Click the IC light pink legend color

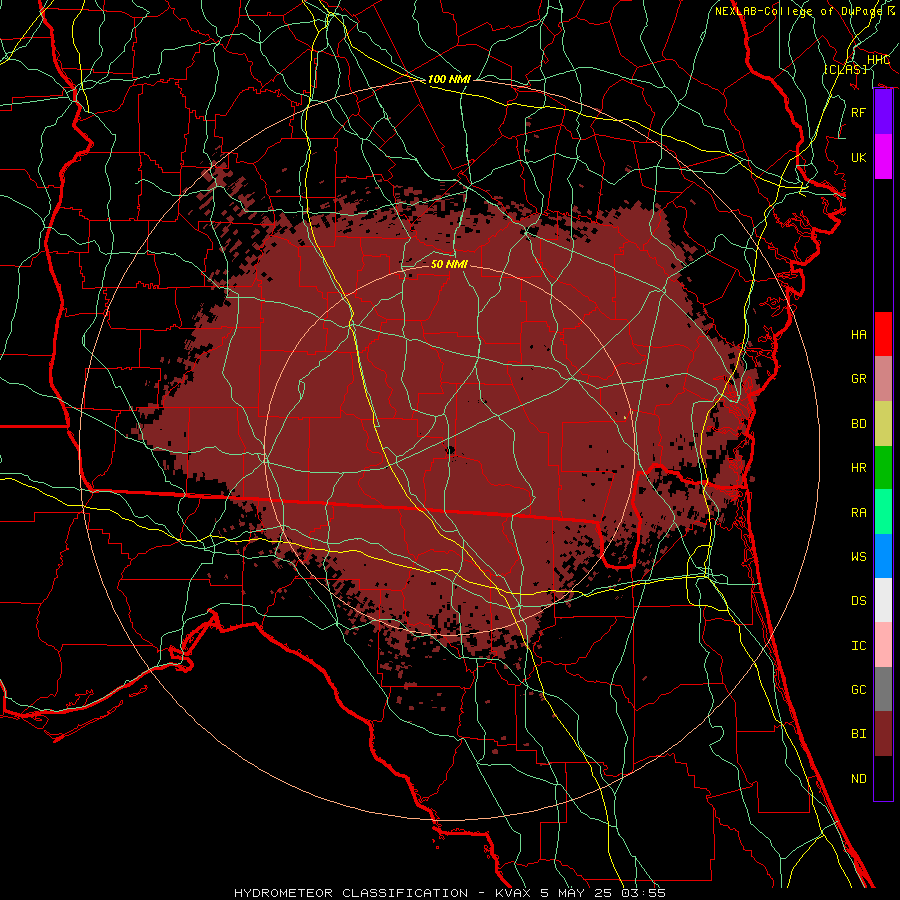pyautogui.click(x=883, y=645)
